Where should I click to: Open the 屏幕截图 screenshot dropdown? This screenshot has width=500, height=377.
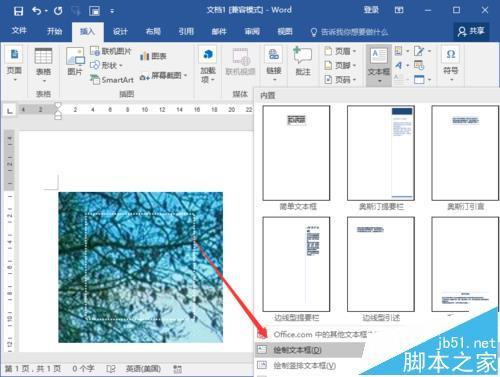(x=163, y=76)
